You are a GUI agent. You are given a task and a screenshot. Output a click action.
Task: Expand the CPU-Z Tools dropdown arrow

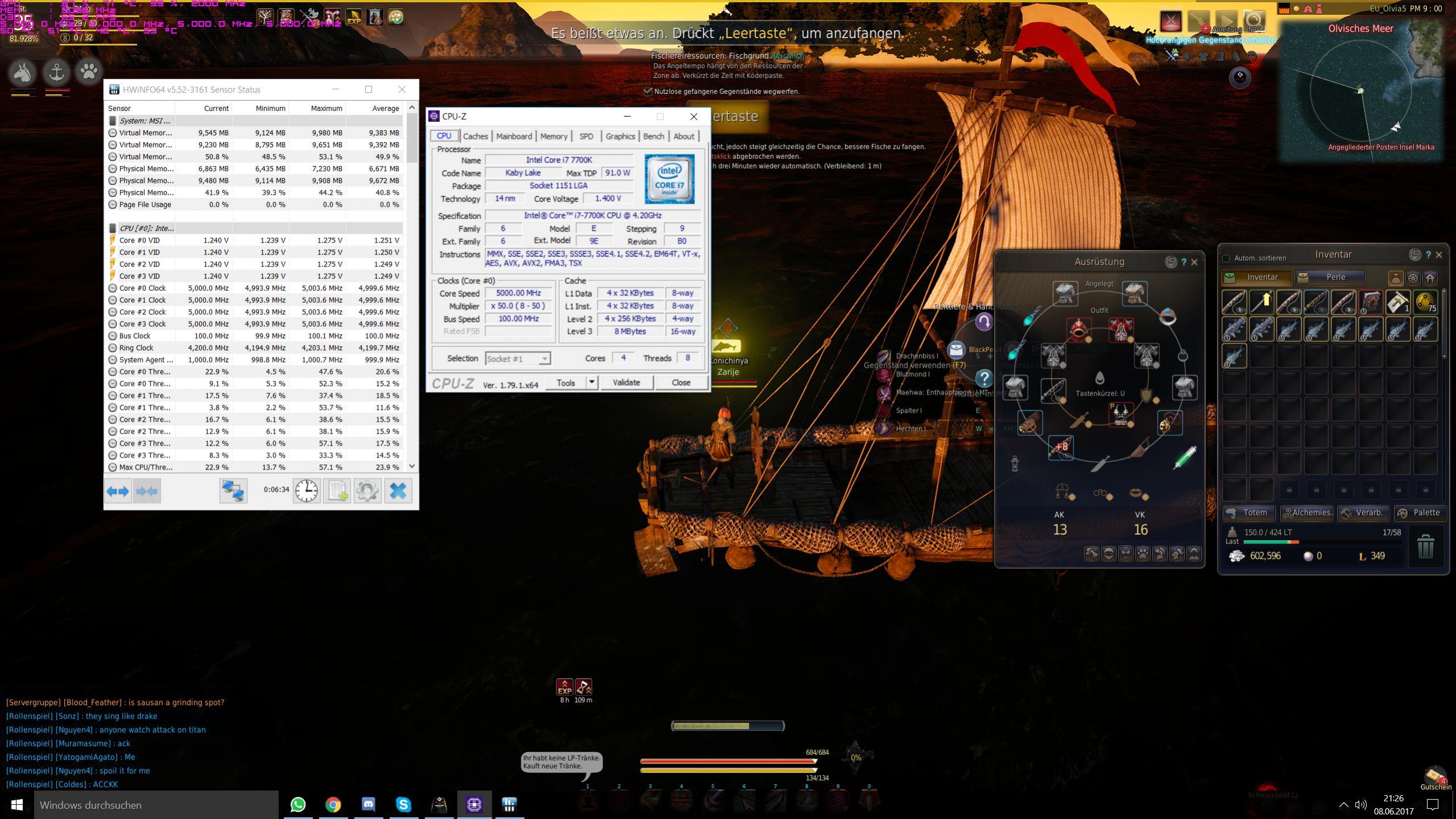pos(592,382)
